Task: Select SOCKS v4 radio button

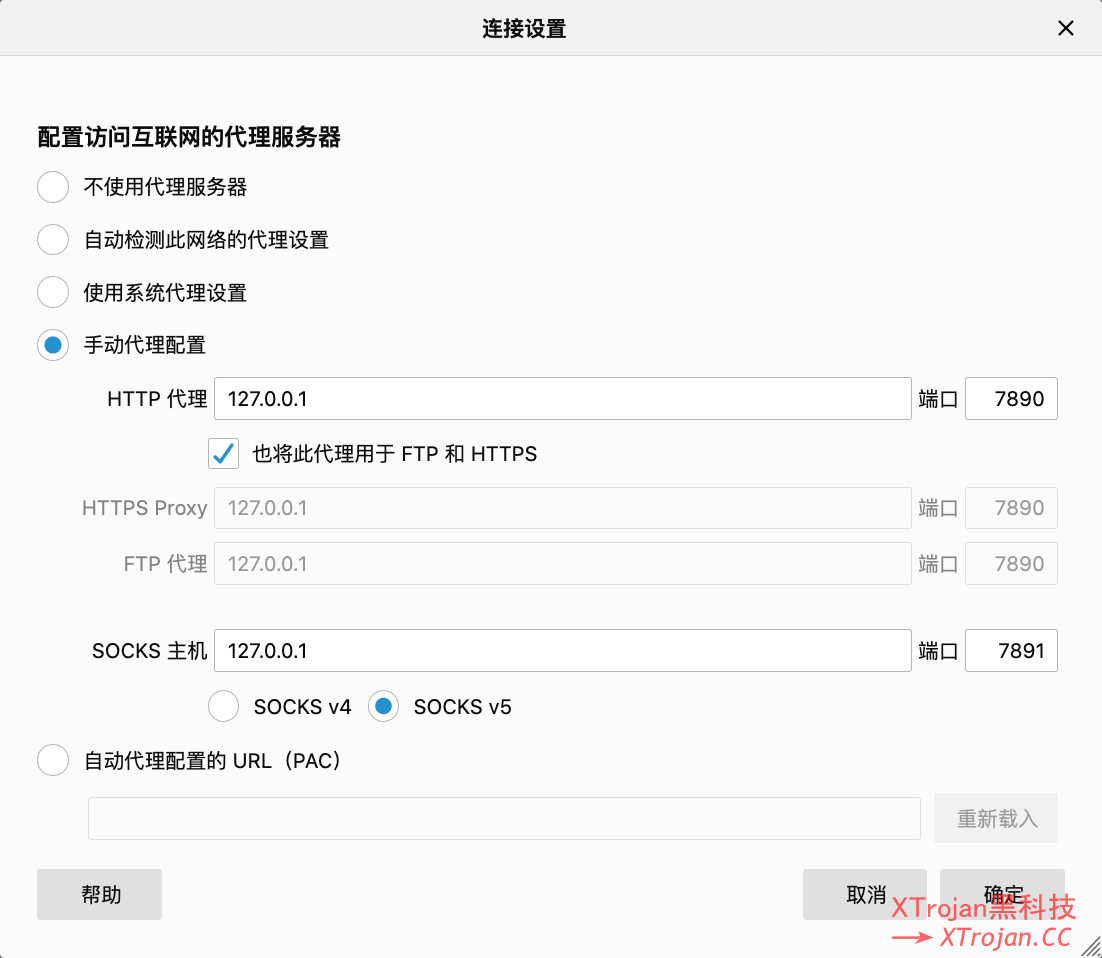Action: pos(223,706)
